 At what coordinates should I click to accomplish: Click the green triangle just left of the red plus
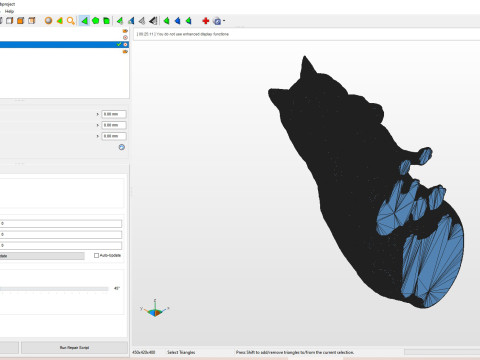189,21
